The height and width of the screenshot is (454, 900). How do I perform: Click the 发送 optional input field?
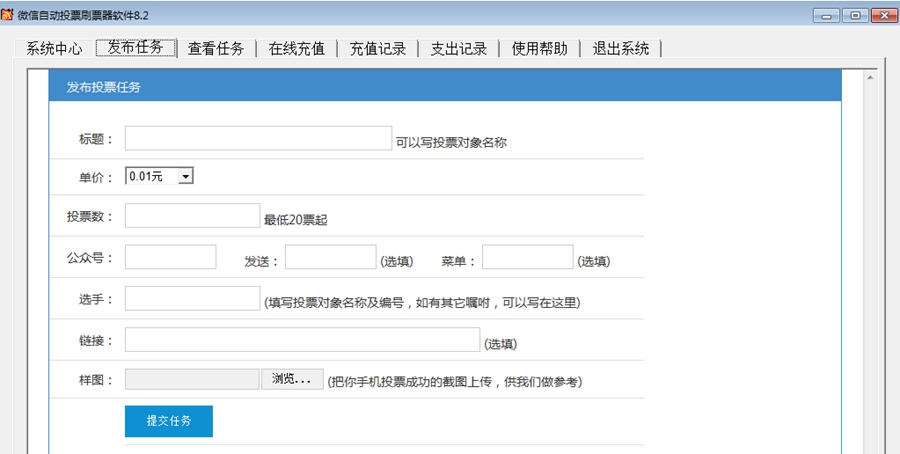331,257
